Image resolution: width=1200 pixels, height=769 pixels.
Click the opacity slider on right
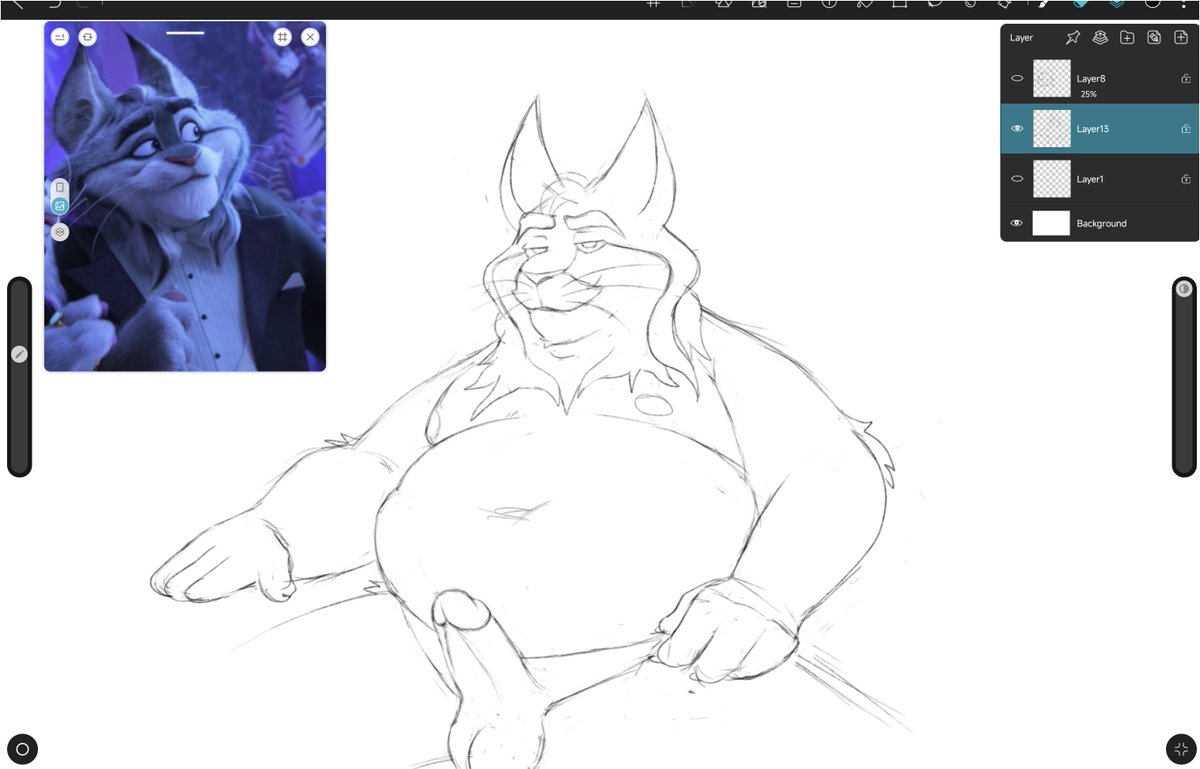click(x=1184, y=377)
